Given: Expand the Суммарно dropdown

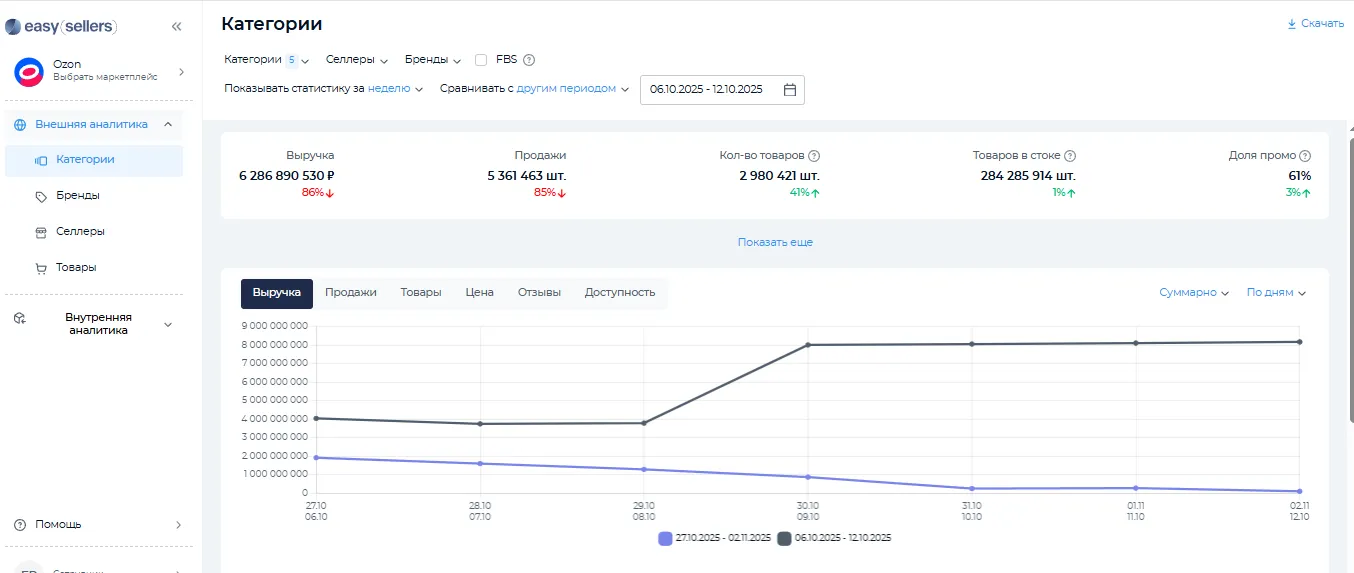Looking at the screenshot, I should (x=1194, y=293).
